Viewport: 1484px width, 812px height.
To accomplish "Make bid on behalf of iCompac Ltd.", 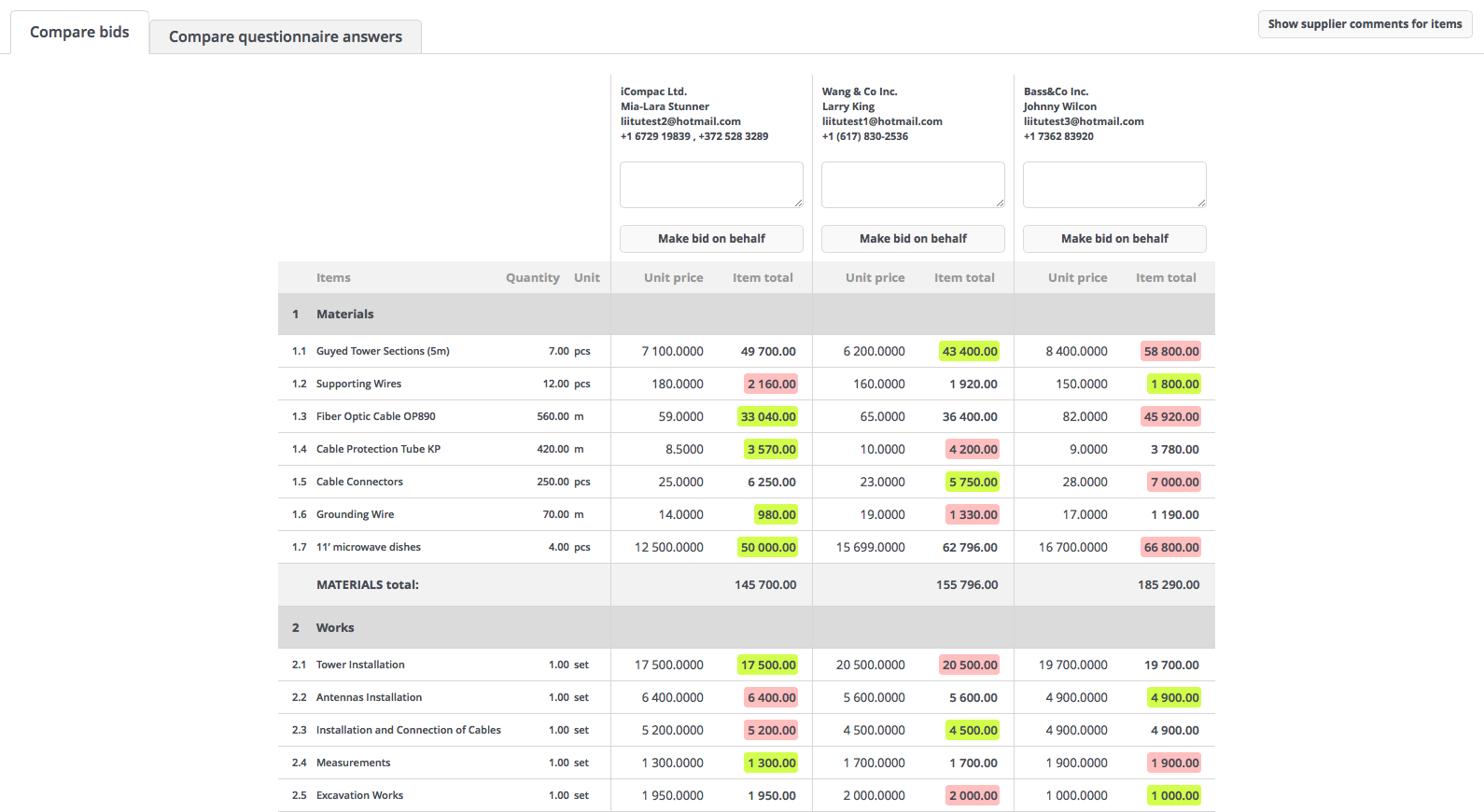I will pos(711,239).
